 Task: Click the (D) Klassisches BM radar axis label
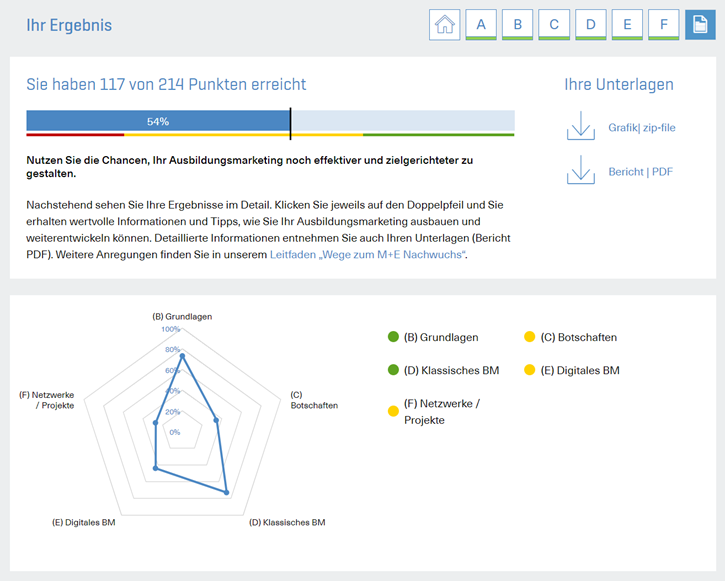pos(287,523)
